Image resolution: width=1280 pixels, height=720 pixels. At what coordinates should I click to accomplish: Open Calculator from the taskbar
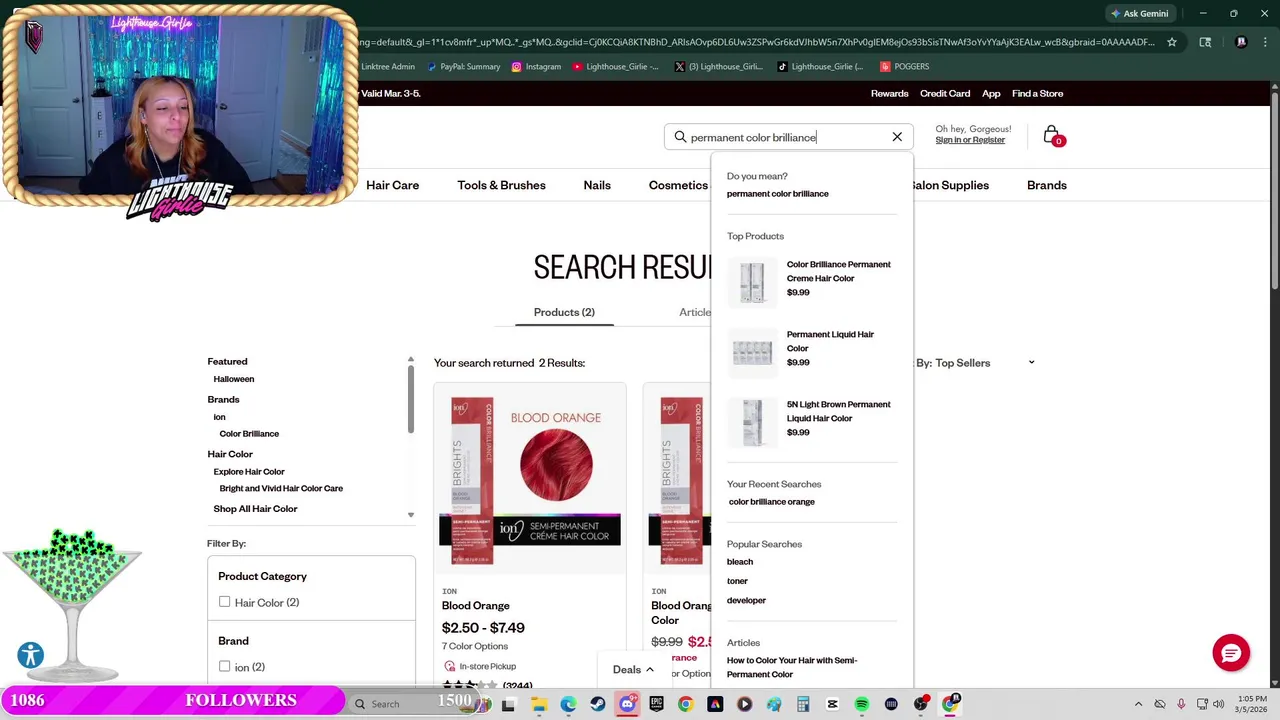click(x=803, y=704)
